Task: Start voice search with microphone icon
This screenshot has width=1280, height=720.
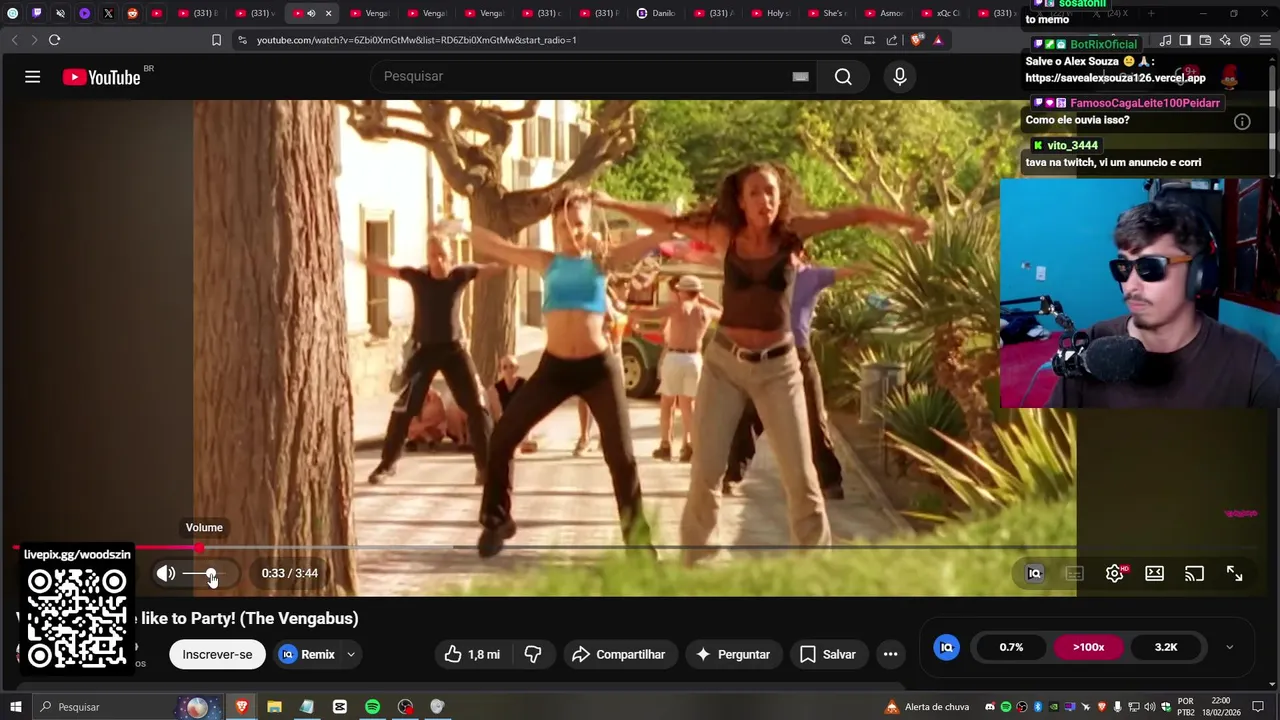Action: (x=900, y=77)
